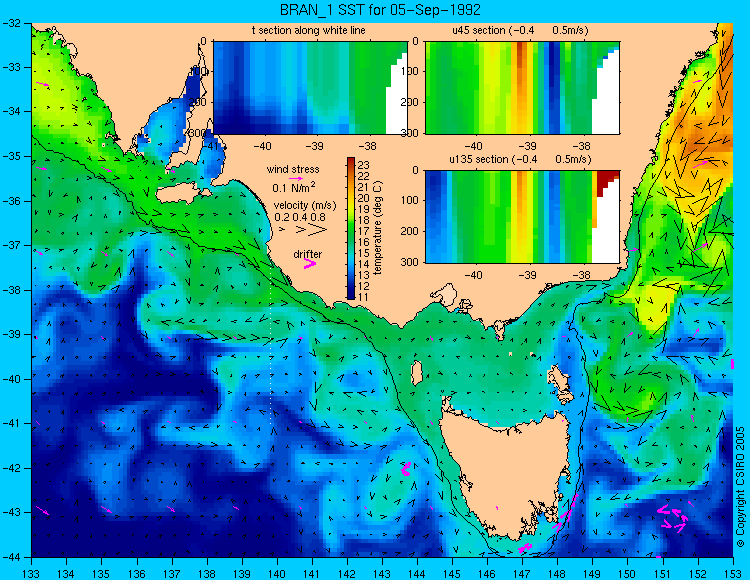Image resolution: width=750 pixels, height=580 pixels.
Task: Click main map latitude label -35
Action: coord(11,156)
